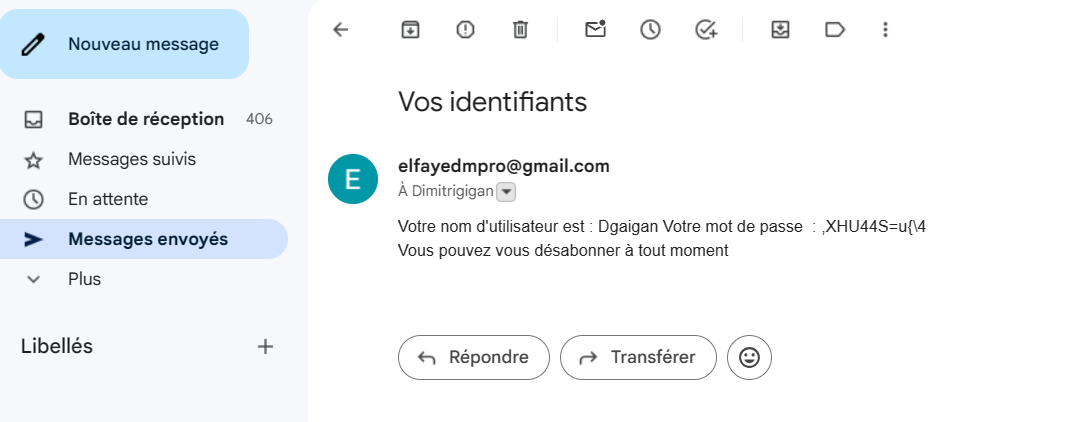Expand recipient details arrow next to Dimitrigigan
The height and width of the screenshot is (422, 1091).
coord(506,192)
